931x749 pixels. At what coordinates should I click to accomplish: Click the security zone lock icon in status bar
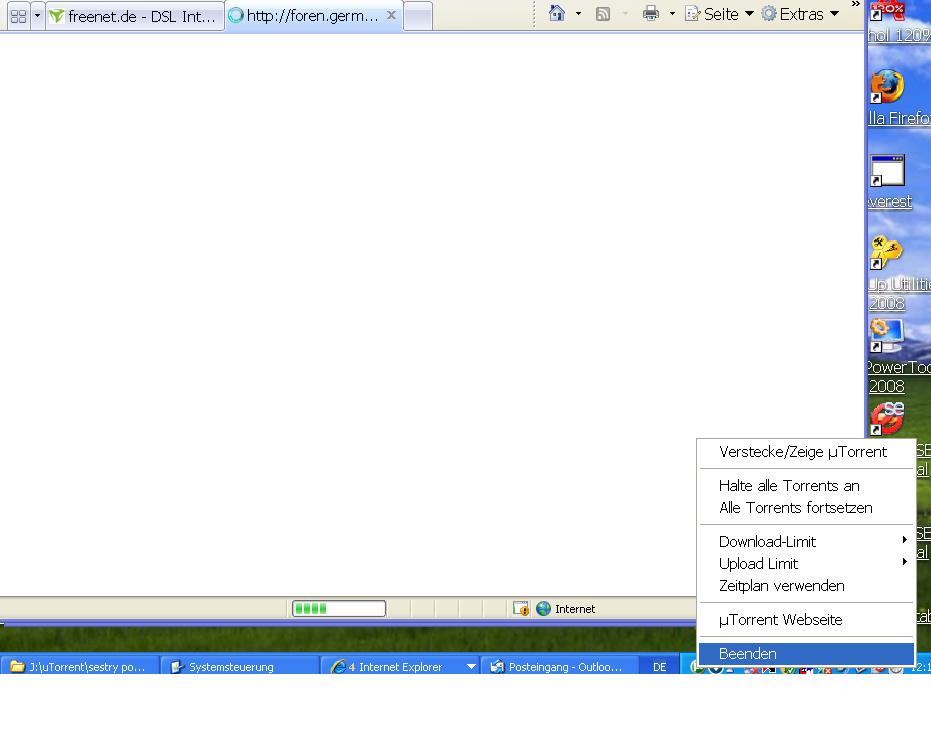tap(521, 608)
